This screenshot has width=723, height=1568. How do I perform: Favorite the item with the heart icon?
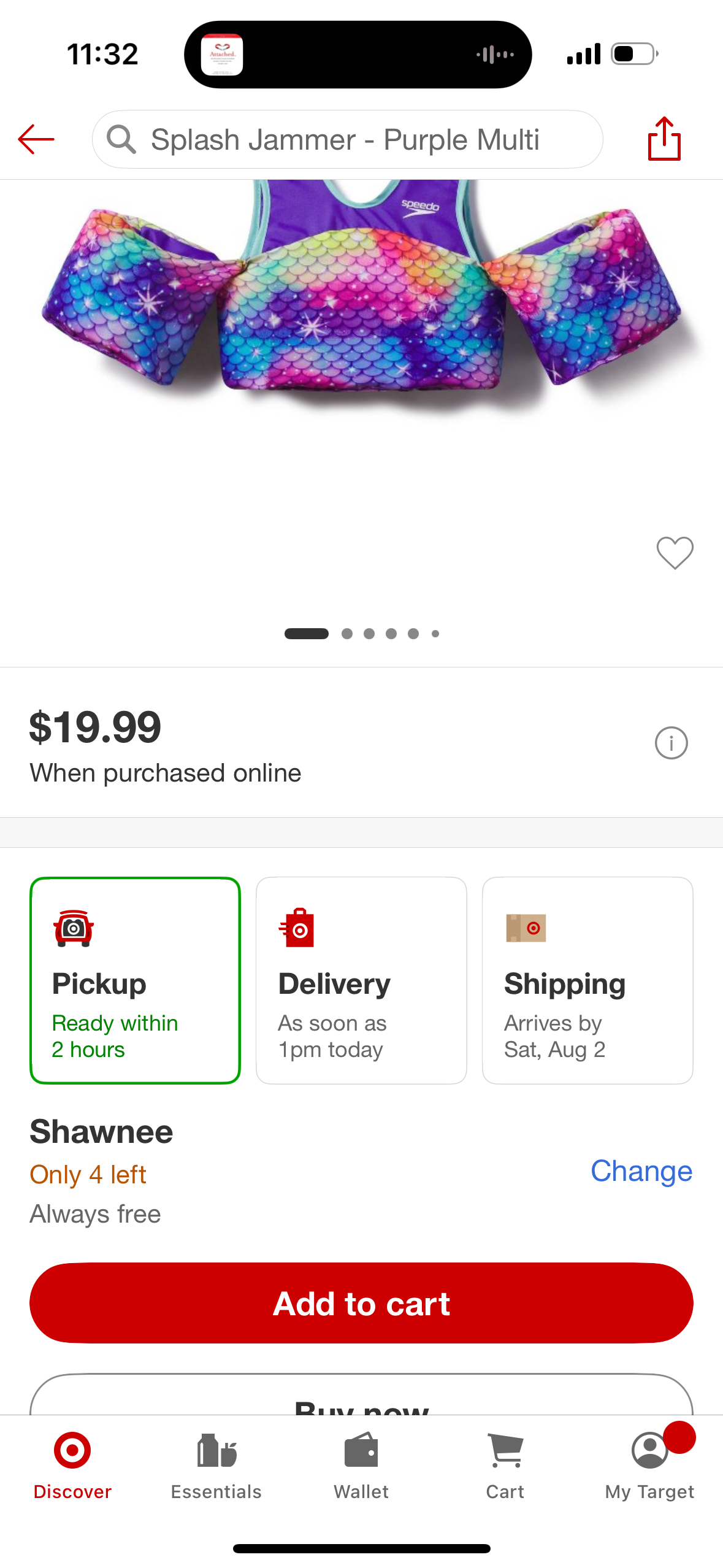675,553
